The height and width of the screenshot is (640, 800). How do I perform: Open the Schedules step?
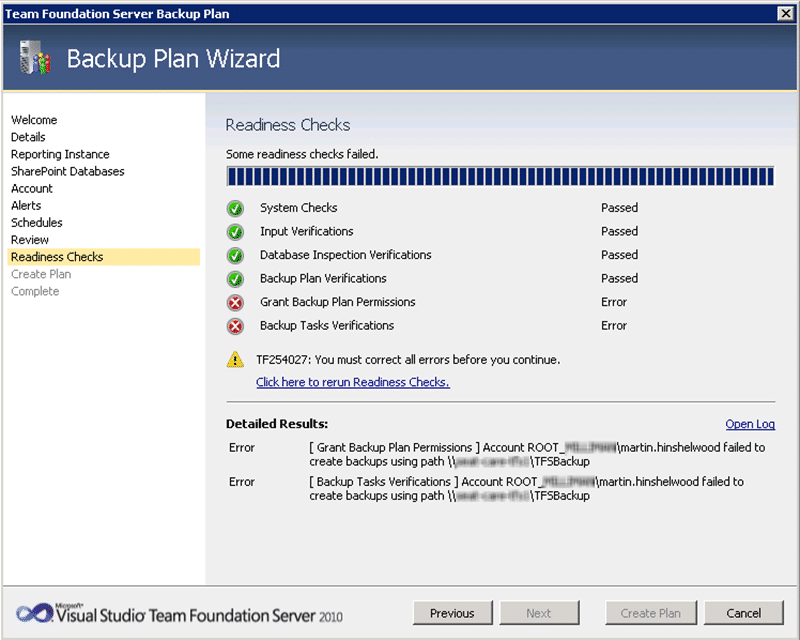click(37, 223)
